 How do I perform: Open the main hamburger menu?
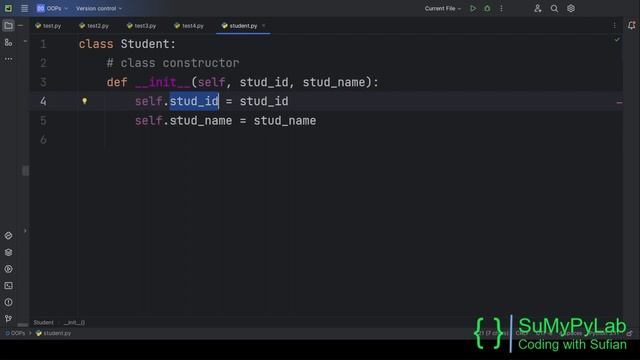coord(24,8)
